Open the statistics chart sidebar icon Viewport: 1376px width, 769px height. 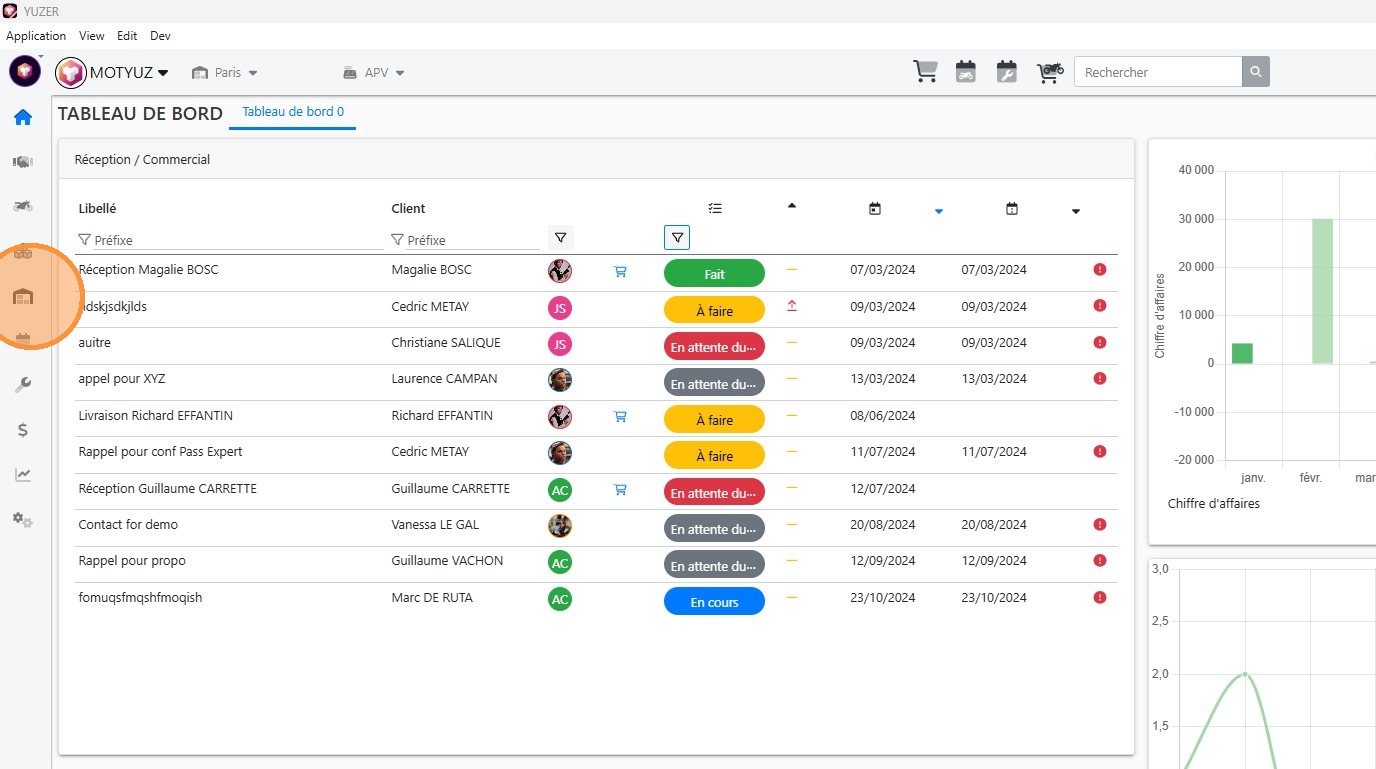pos(23,475)
